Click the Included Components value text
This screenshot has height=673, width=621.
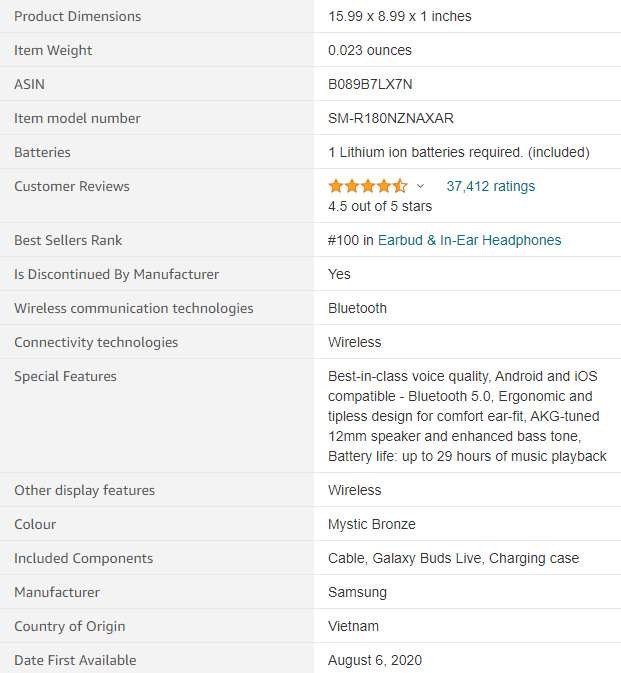point(454,558)
